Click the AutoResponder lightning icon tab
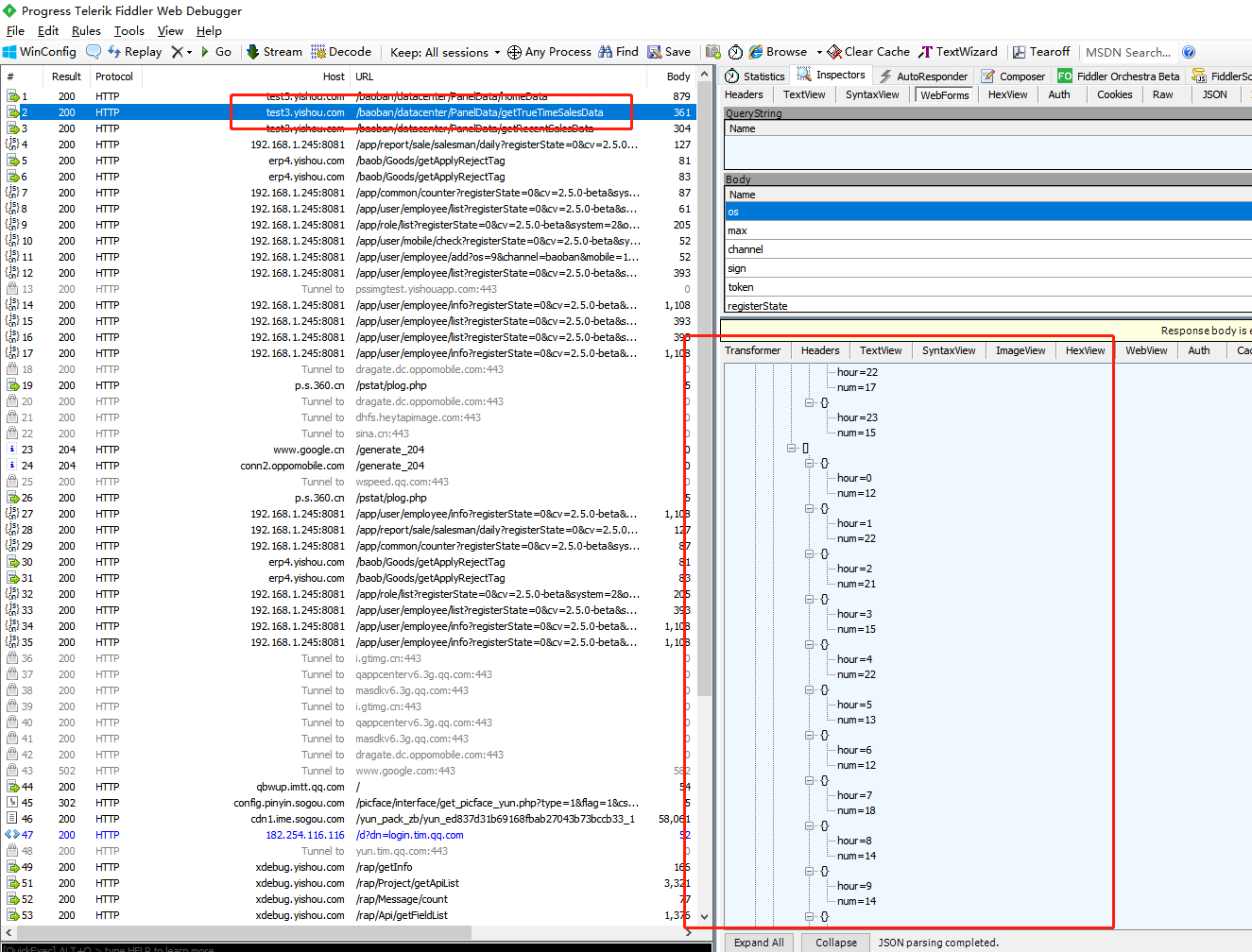 [885, 76]
